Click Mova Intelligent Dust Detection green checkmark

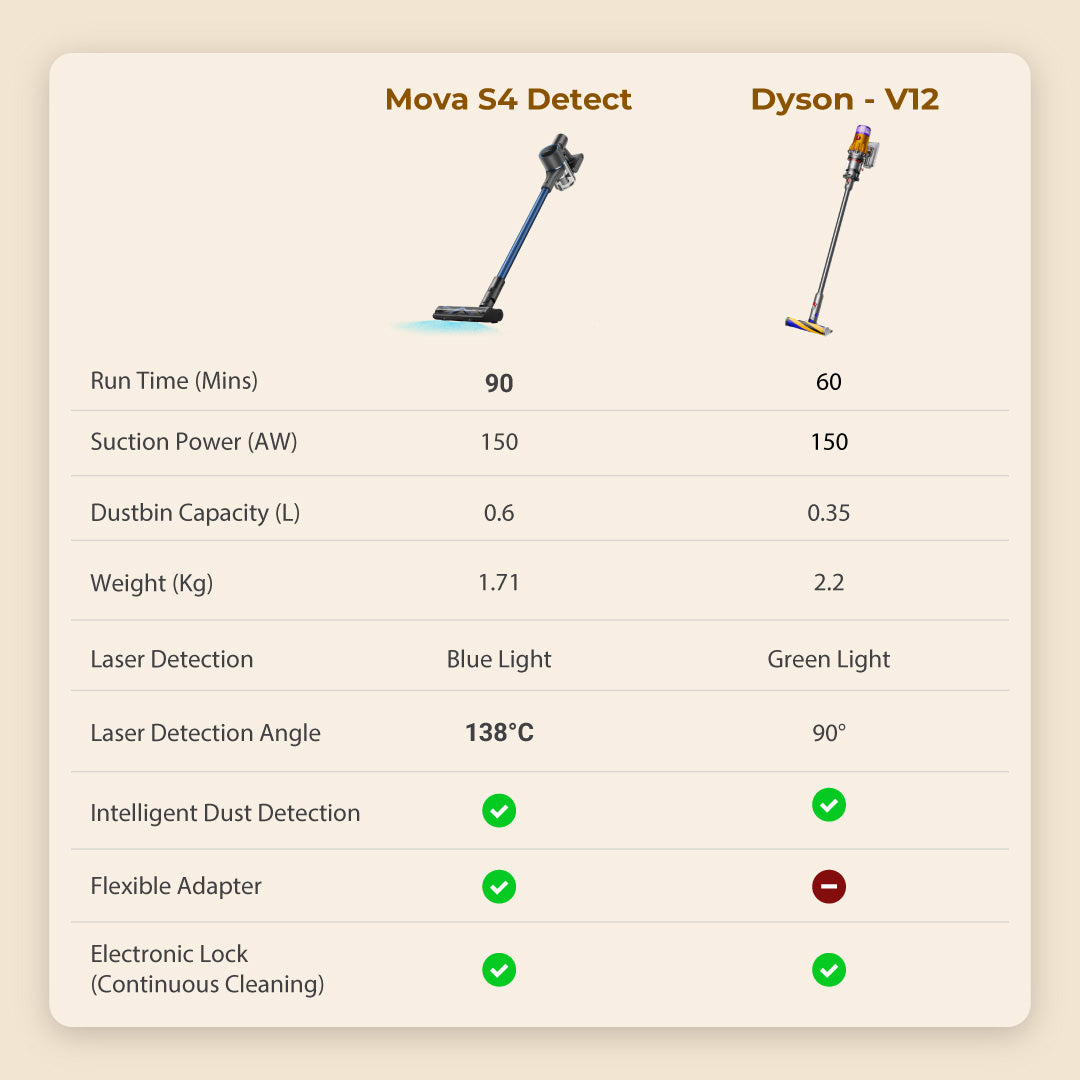499,811
